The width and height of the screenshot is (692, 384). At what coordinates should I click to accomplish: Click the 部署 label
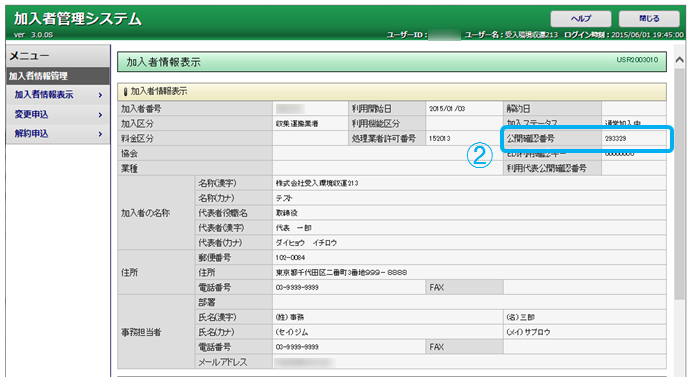(207, 302)
